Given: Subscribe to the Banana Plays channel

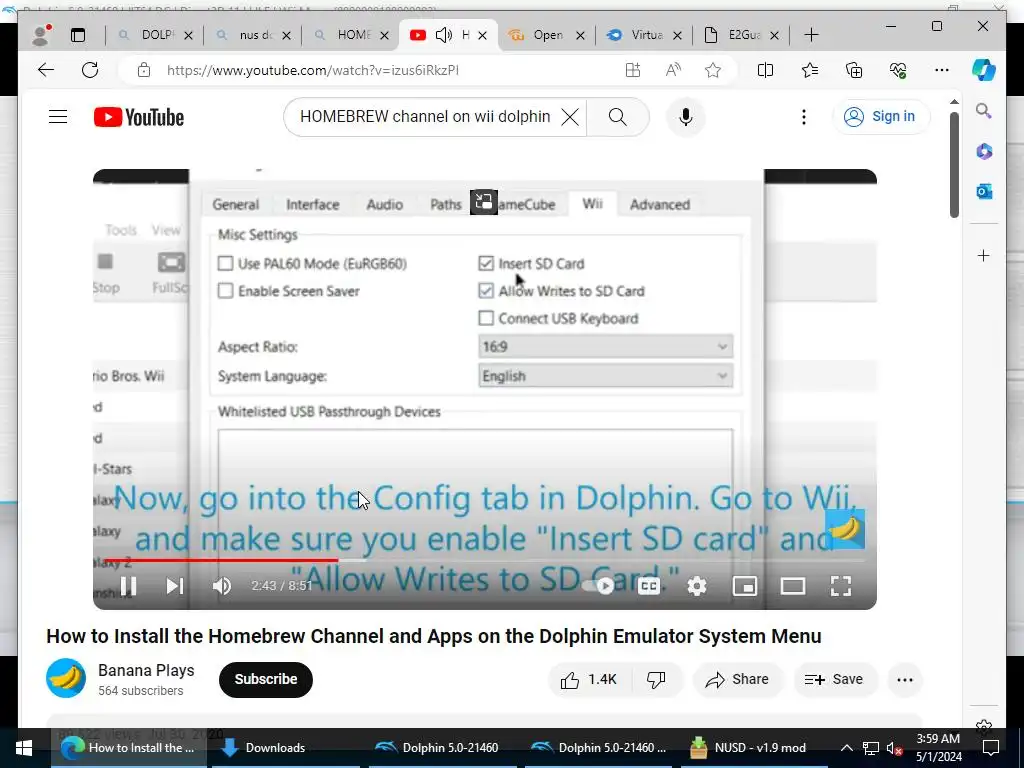Looking at the screenshot, I should pyautogui.click(x=266, y=679).
